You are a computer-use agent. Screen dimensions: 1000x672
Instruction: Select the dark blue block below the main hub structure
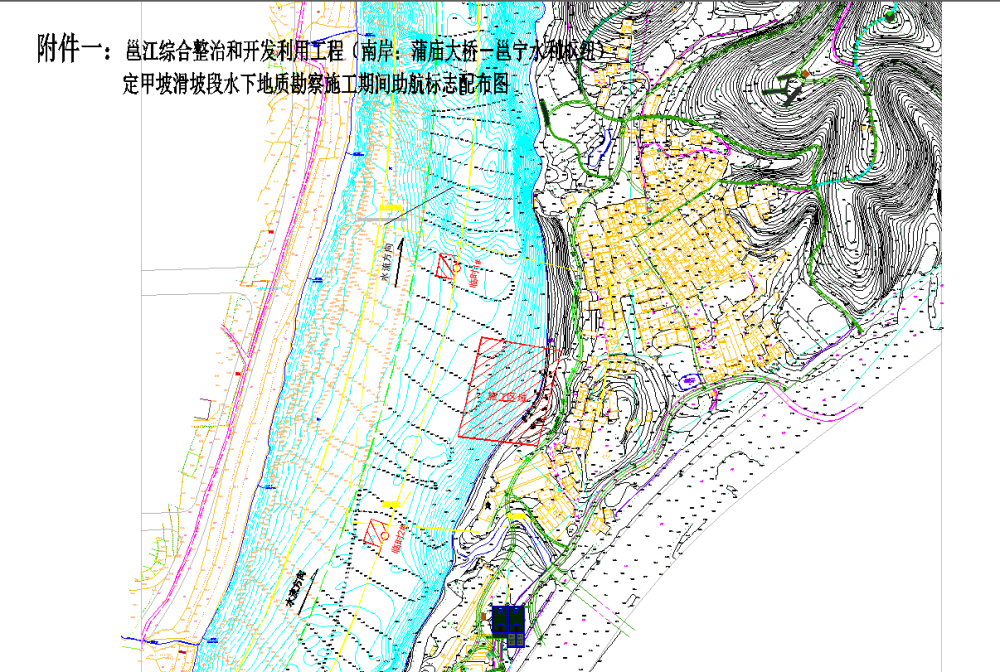516,640
